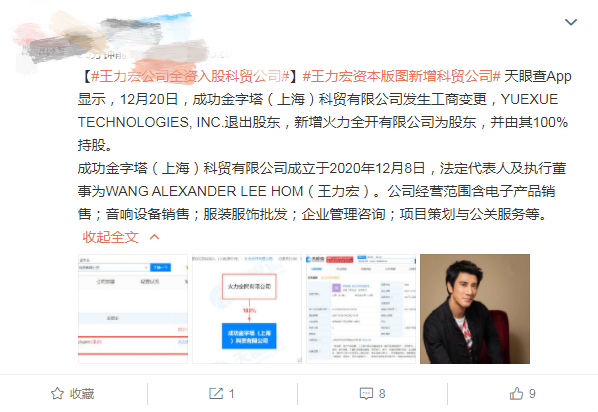Open the equity structure diagram thumbnail
598x412 pixels.
(247, 309)
